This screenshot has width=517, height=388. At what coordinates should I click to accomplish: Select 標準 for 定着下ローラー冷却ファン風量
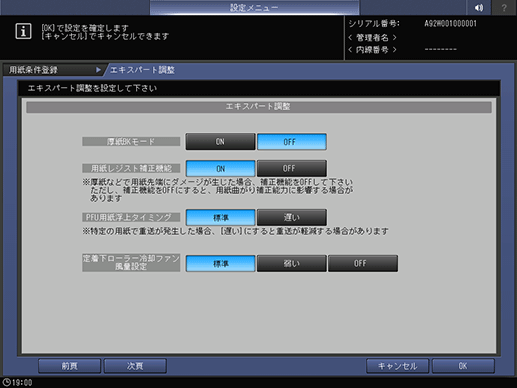(x=220, y=263)
